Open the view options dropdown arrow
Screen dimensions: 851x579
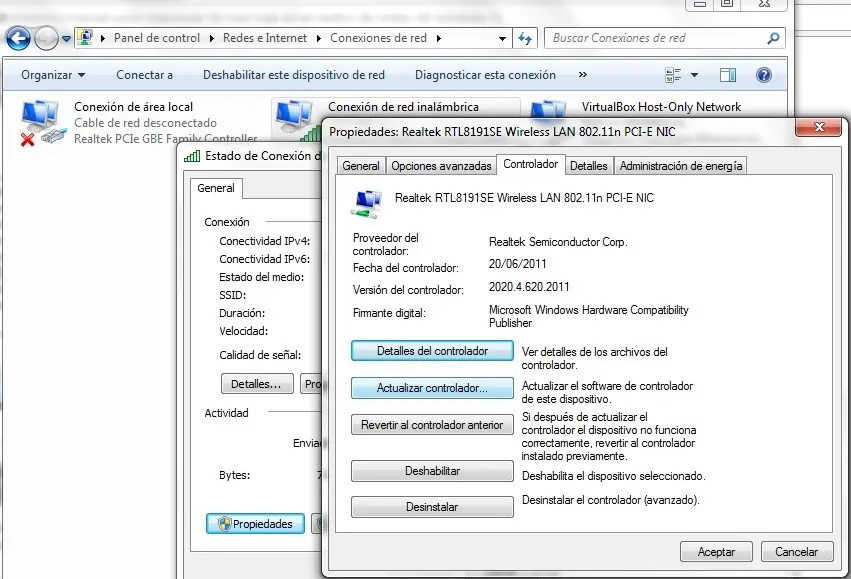[695, 75]
